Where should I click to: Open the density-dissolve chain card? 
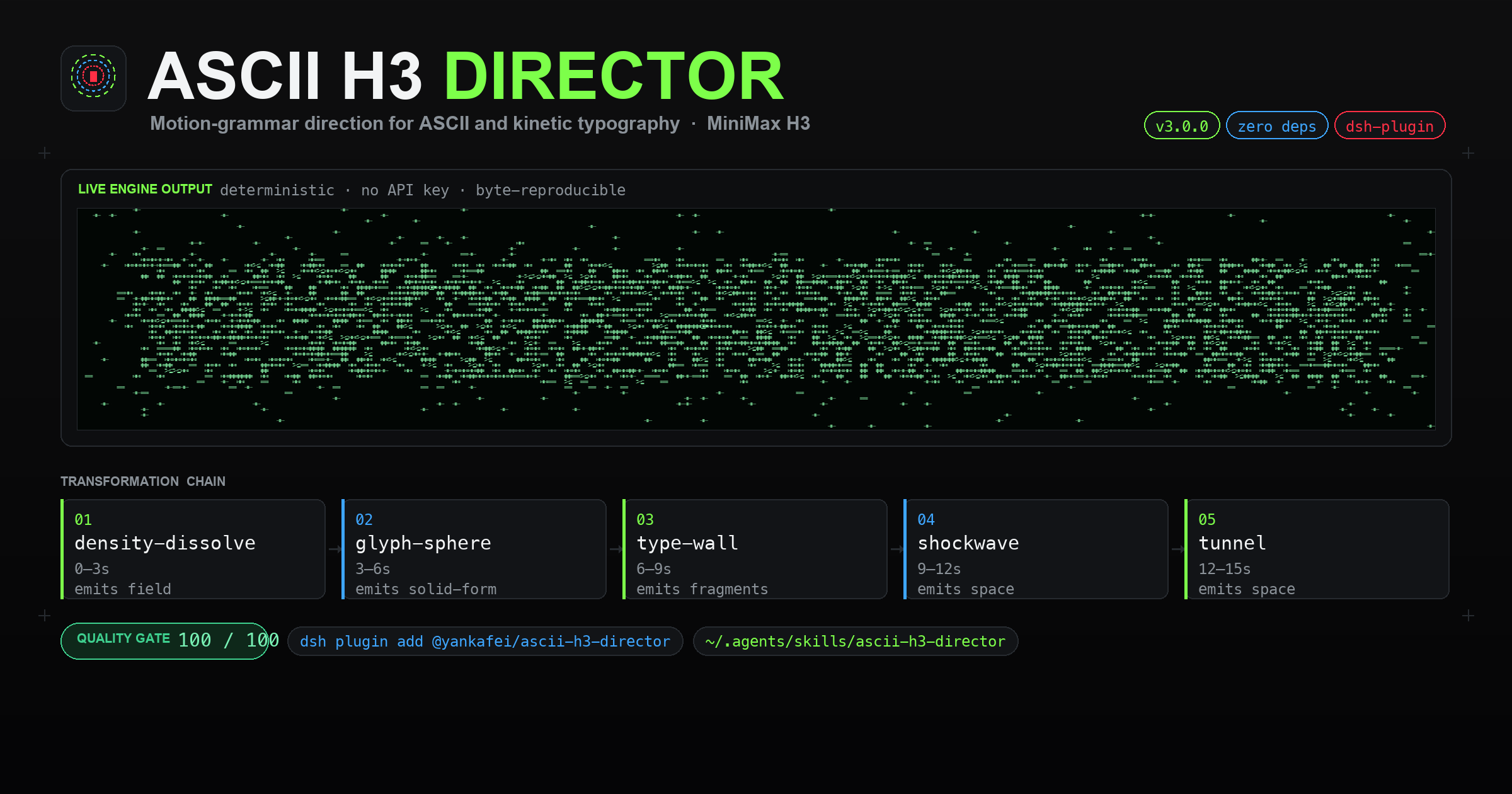coord(193,549)
